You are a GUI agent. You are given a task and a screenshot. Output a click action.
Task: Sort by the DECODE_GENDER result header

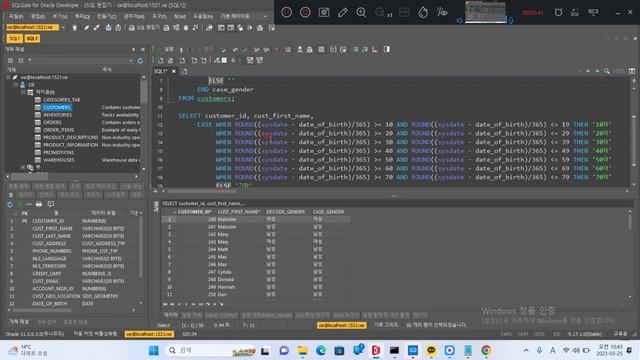285,212
